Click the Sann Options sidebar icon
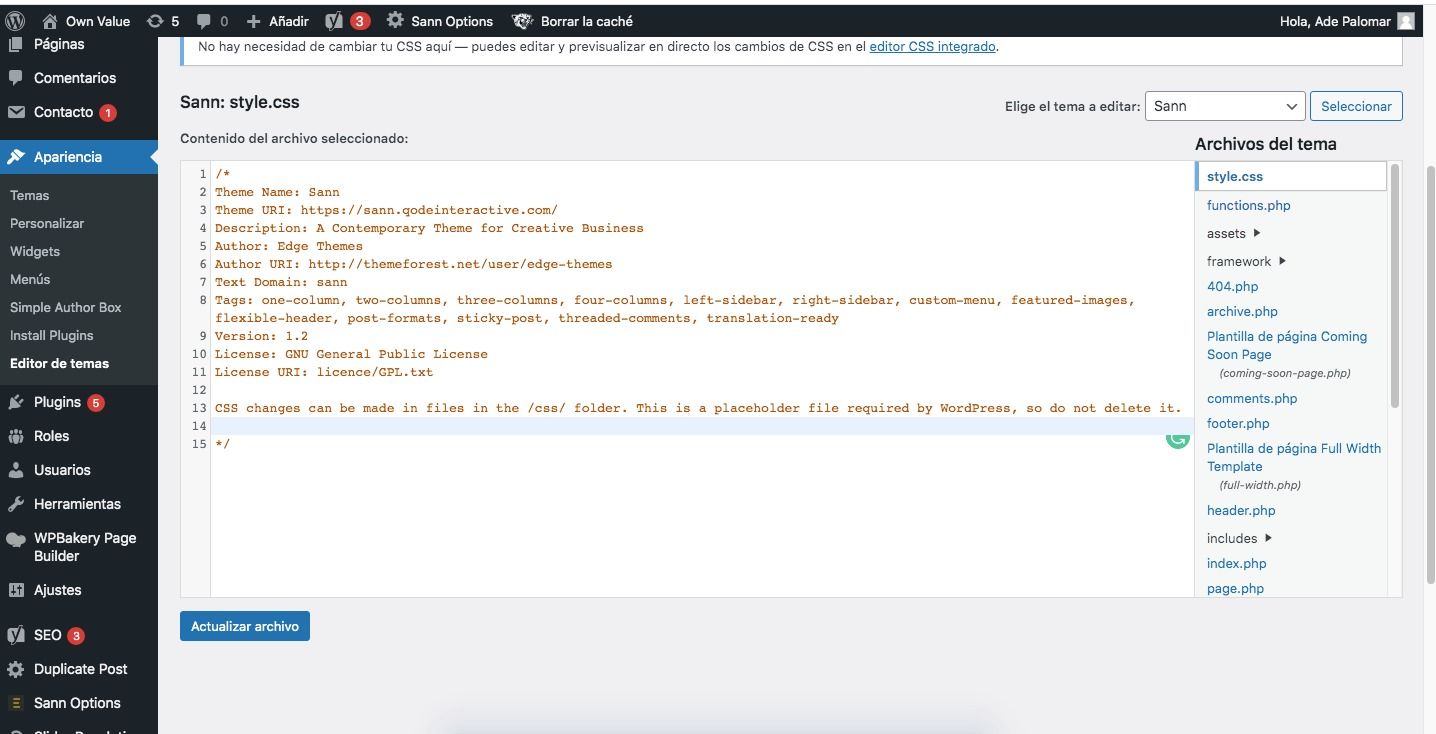Image resolution: width=1436 pixels, height=734 pixels. point(16,703)
